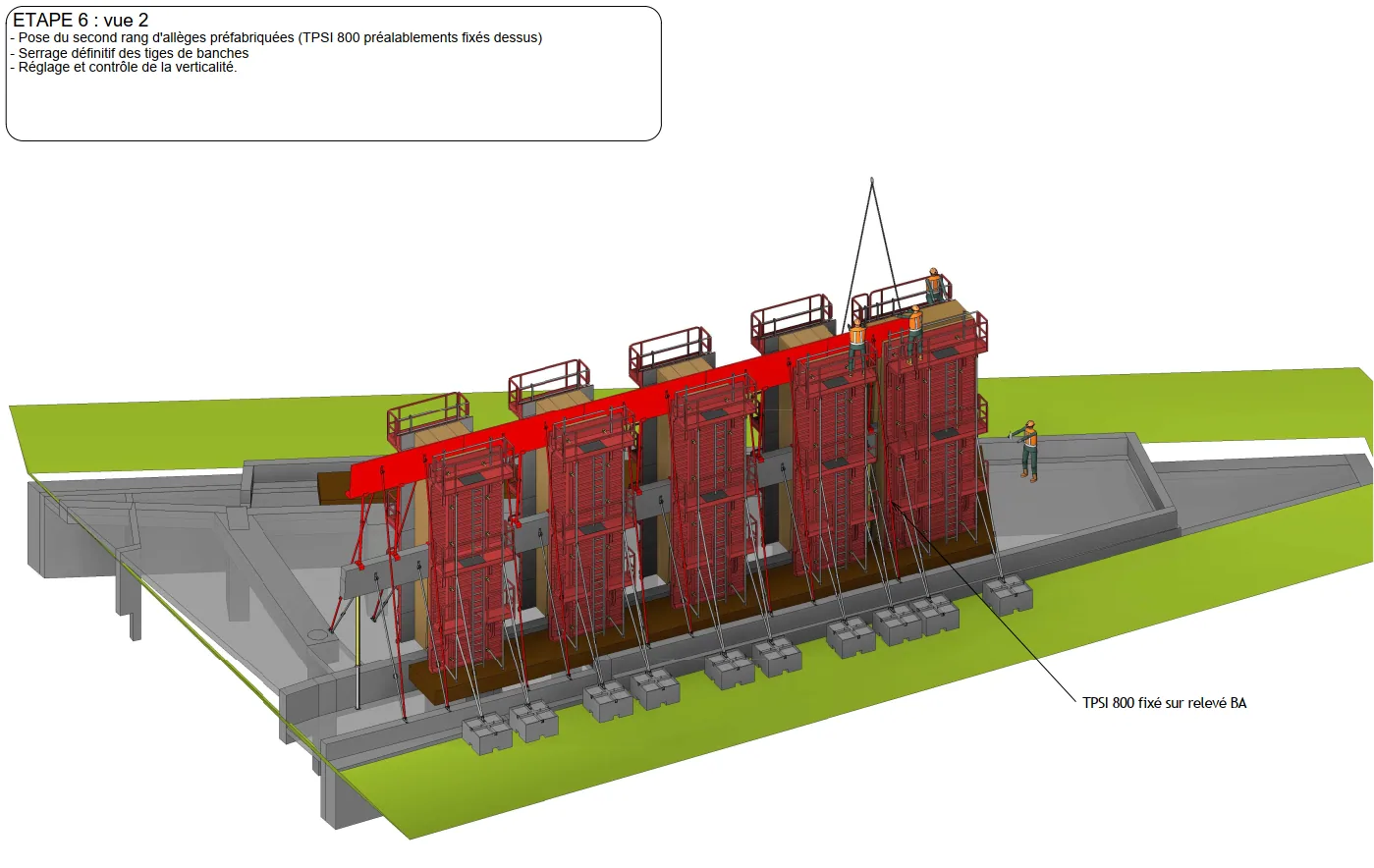Screen dimensions: 1374x868
Task: Click the line "Pose du second rang d'allèges préfabriquées"
Action: point(276,37)
